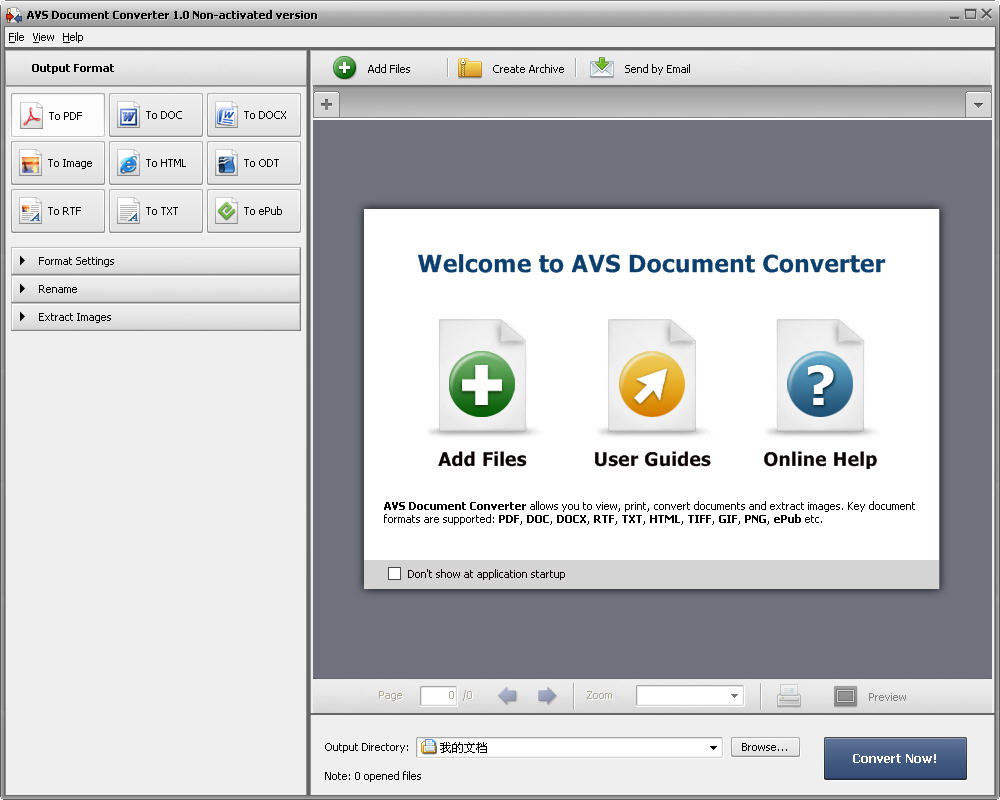Pick the To ePub output format
This screenshot has width=1000, height=800.
[x=253, y=212]
